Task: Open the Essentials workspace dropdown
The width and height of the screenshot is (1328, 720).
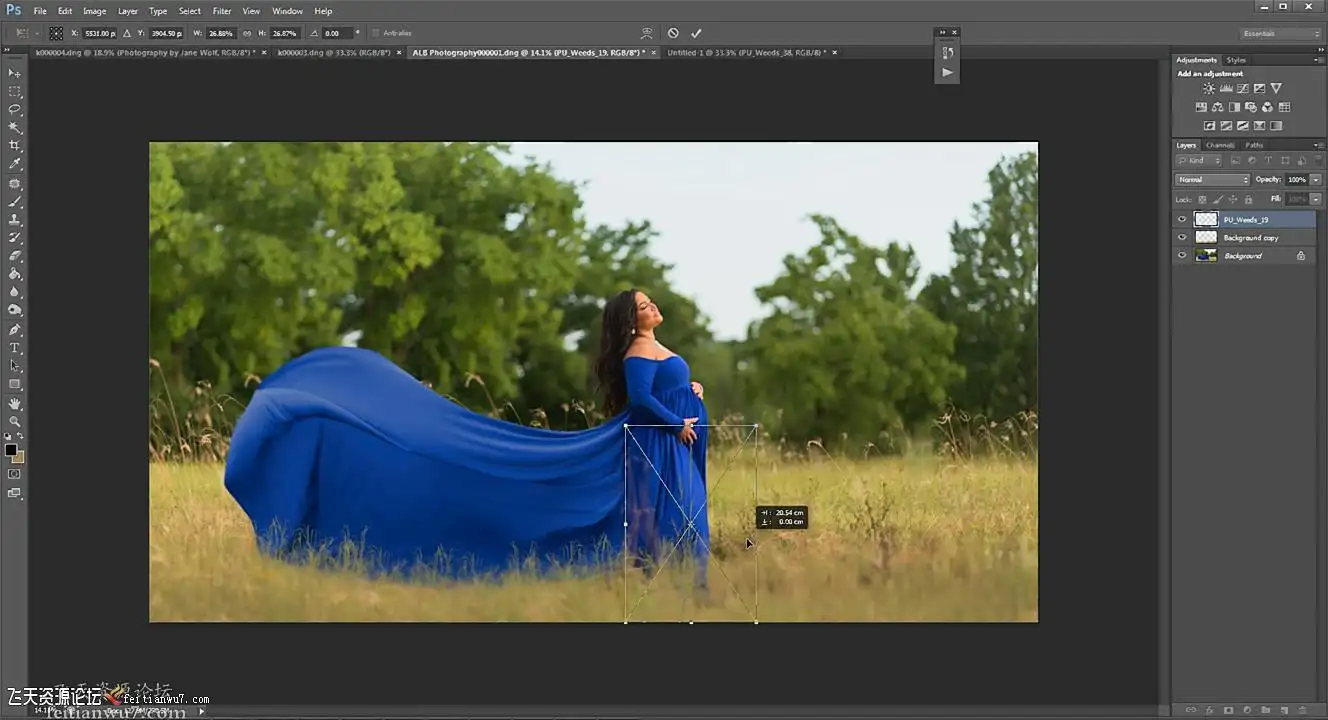Action: coord(1281,34)
